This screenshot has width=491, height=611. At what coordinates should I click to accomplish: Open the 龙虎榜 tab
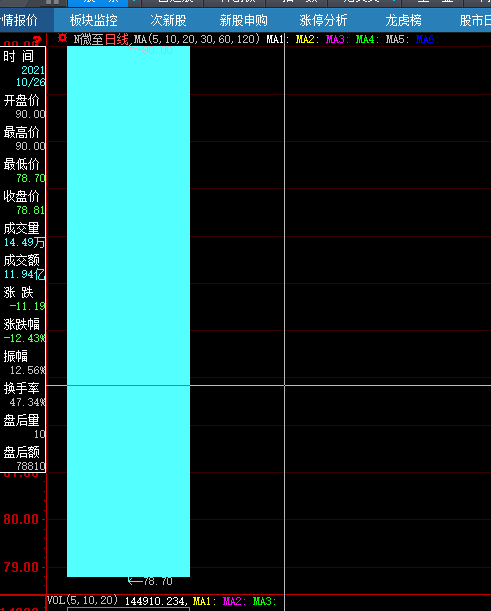tap(403, 20)
